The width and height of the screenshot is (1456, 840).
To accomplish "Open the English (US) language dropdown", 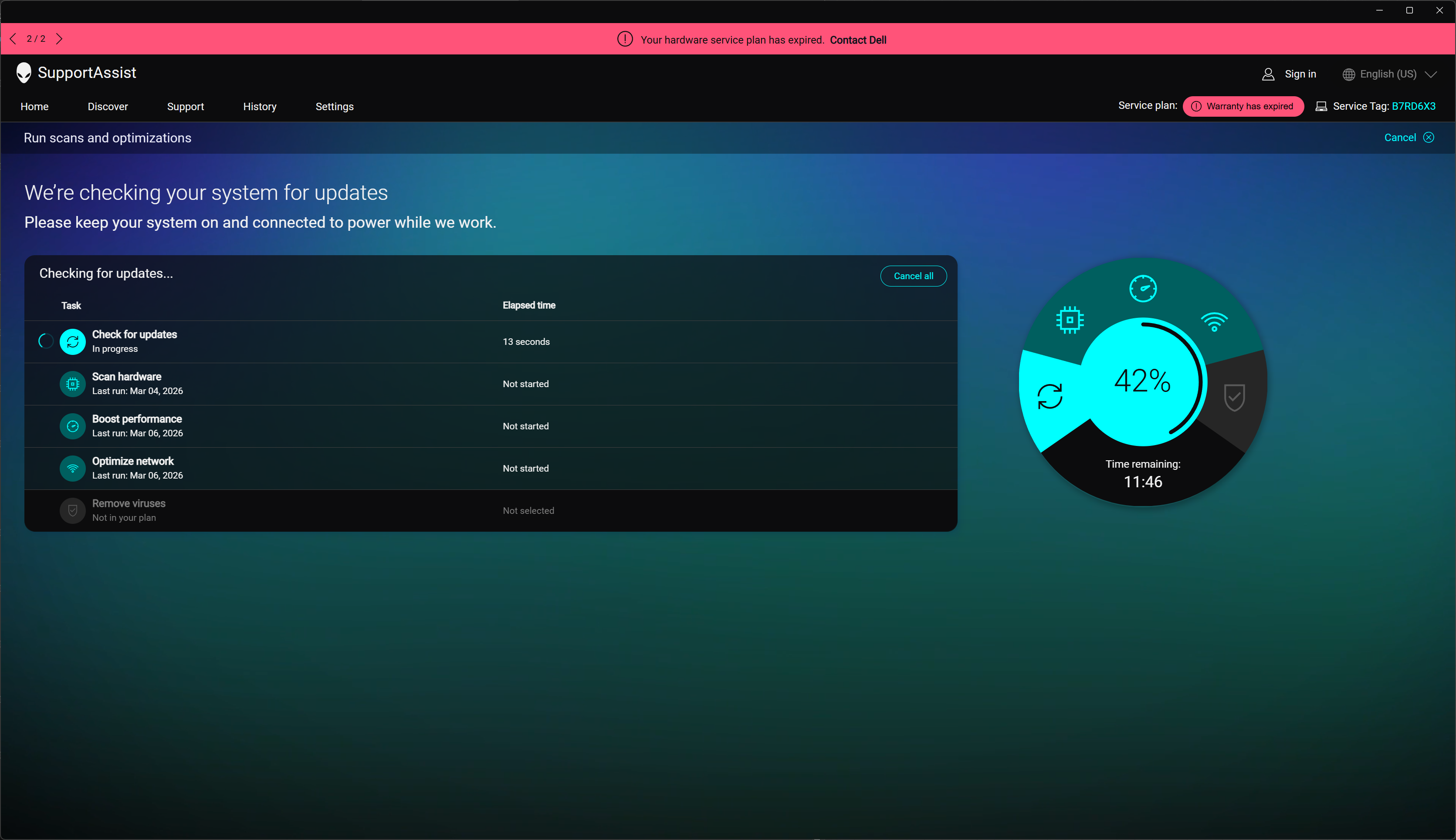I will [1388, 74].
